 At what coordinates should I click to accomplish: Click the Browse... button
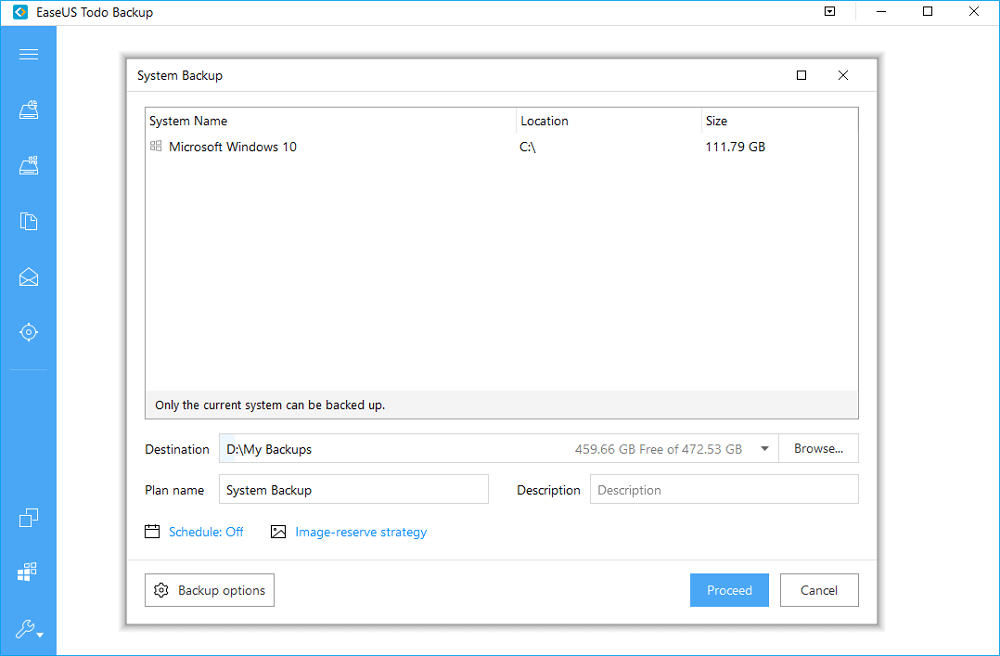[x=818, y=449]
